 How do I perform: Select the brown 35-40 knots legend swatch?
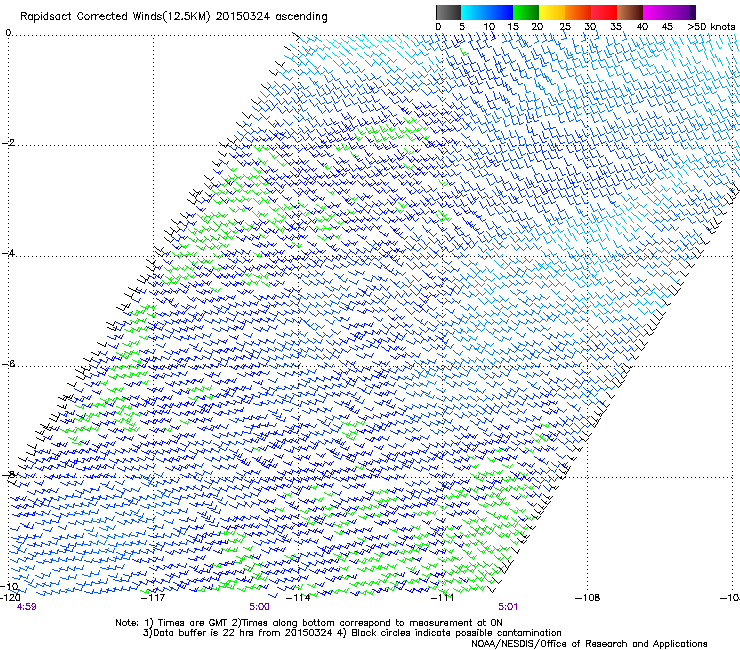pyautogui.click(x=630, y=12)
